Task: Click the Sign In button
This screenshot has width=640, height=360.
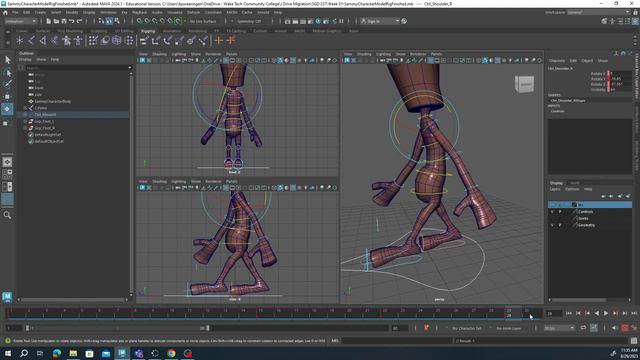Action: click(380, 21)
